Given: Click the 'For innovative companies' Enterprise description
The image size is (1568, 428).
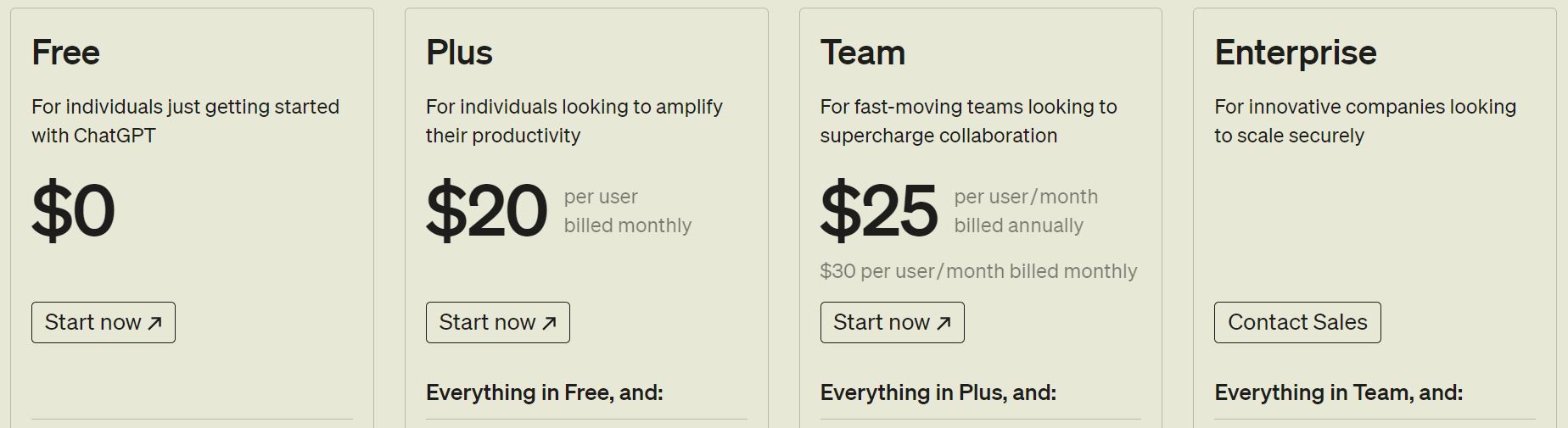Looking at the screenshot, I should tap(1365, 121).
